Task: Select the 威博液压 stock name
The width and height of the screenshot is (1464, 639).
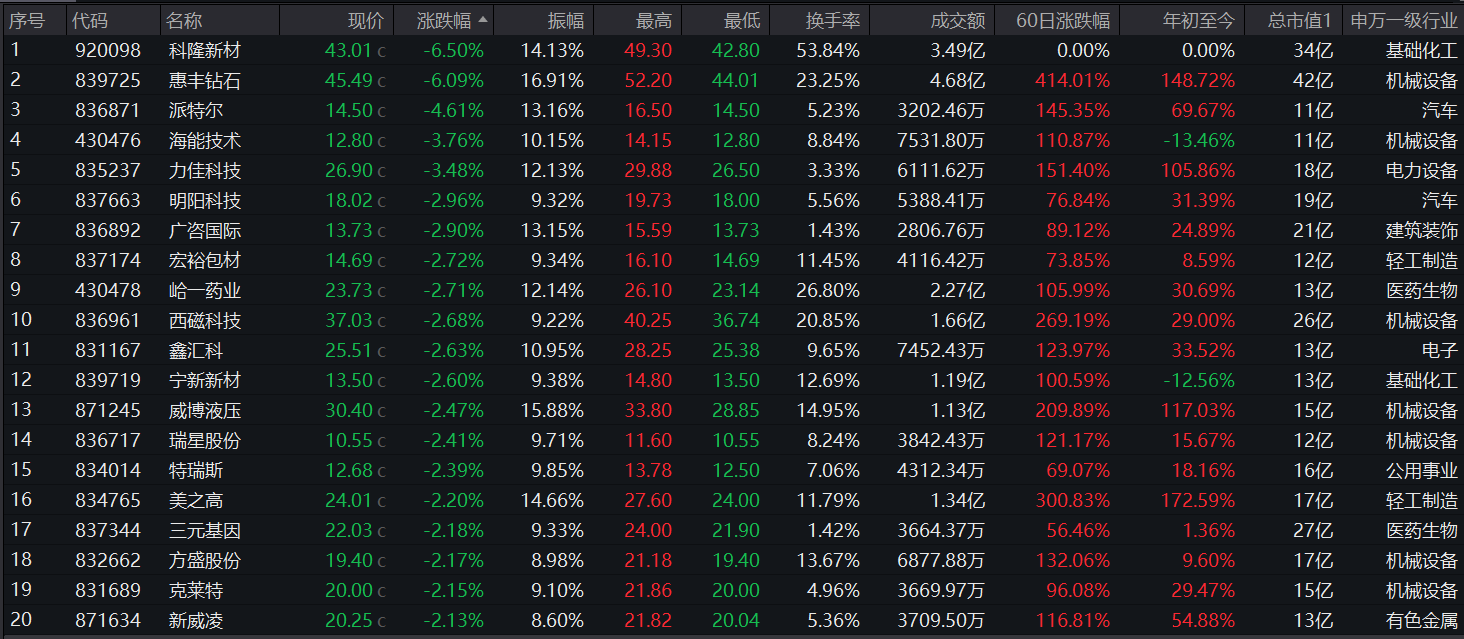Action: click(205, 411)
